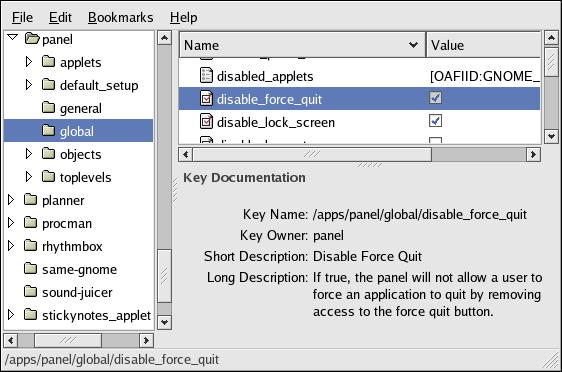This screenshot has width=562, height=372.
Task: Uncheck the disable_force_quit value checkbox
Action: [x=435, y=98]
